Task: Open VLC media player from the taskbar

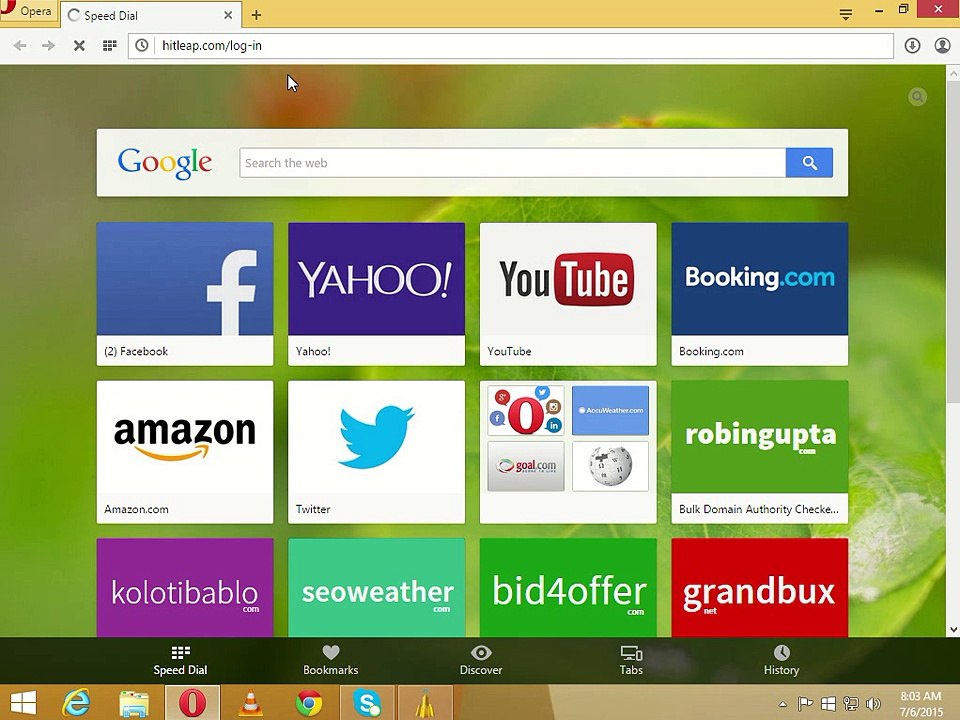Action: 250,702
